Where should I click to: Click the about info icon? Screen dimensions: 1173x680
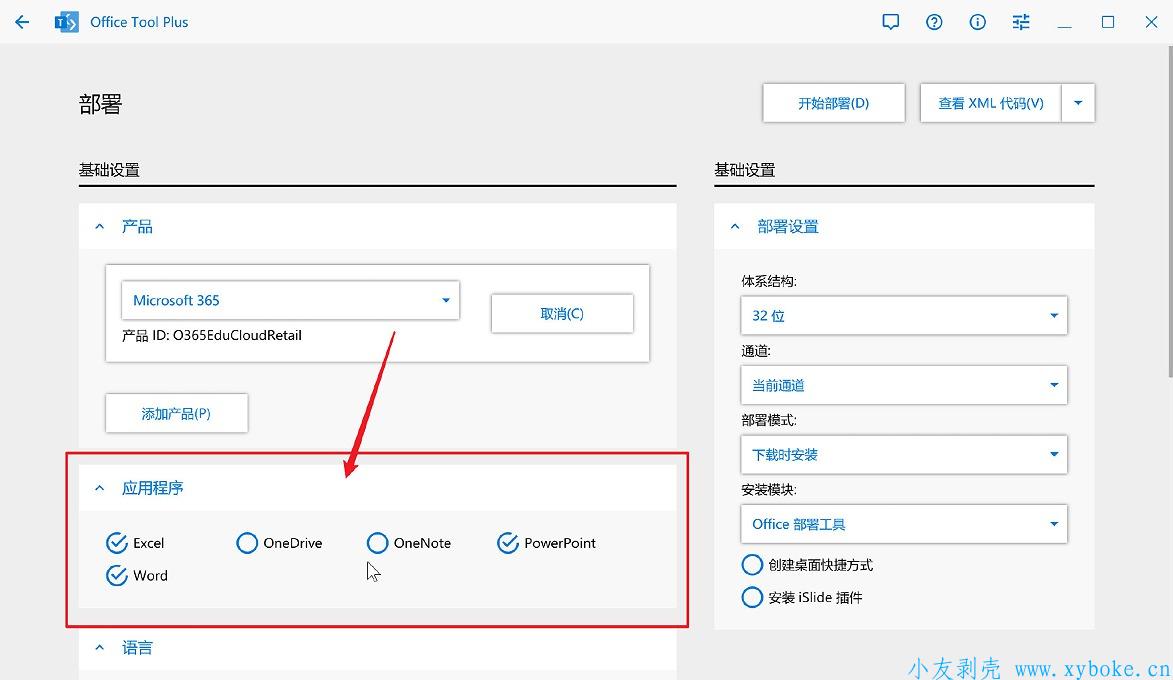tap(977, 22)
